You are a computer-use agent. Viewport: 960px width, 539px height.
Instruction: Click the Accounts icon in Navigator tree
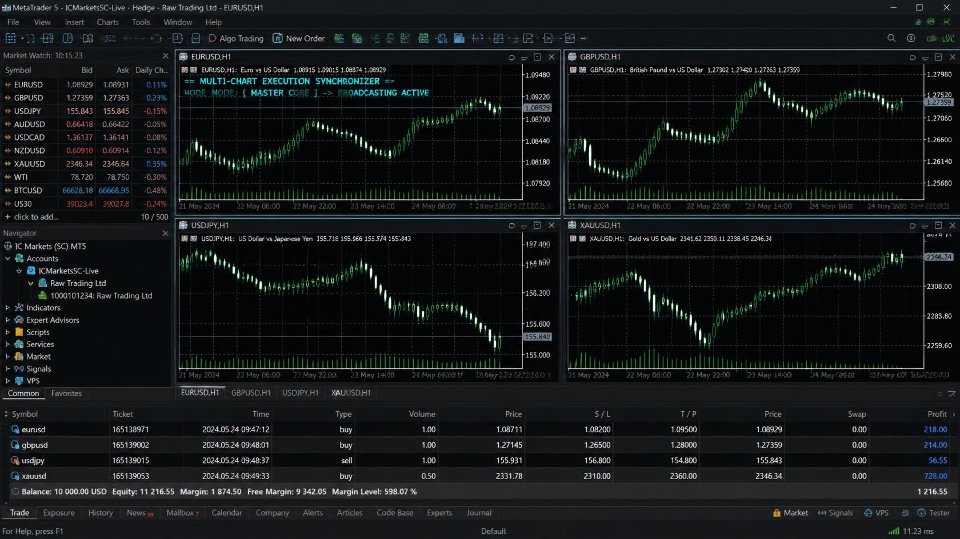(19, 258)
